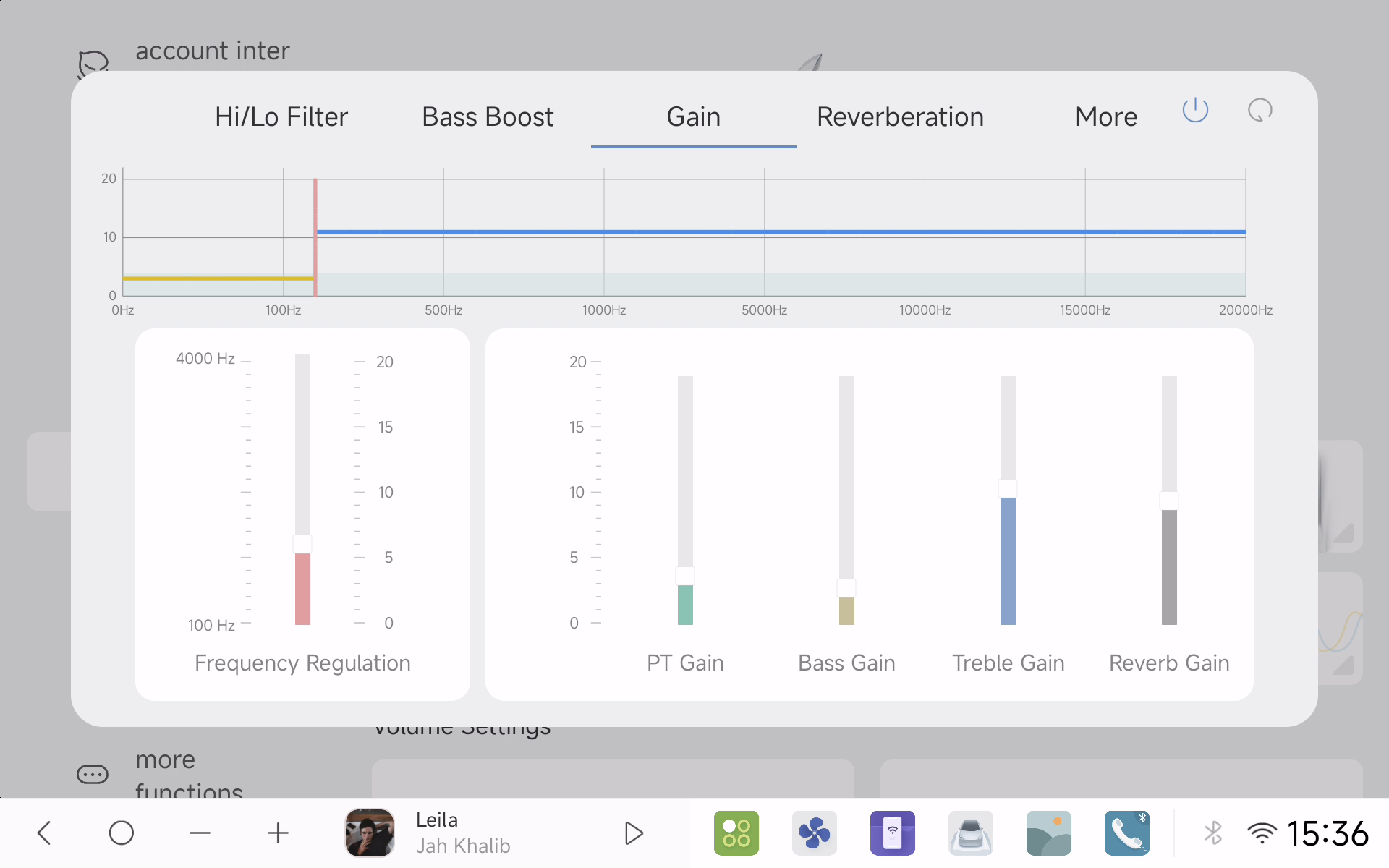
Task: Click the PT Gain slider handle
Action: pyautogui.click(x=685, y=576)
